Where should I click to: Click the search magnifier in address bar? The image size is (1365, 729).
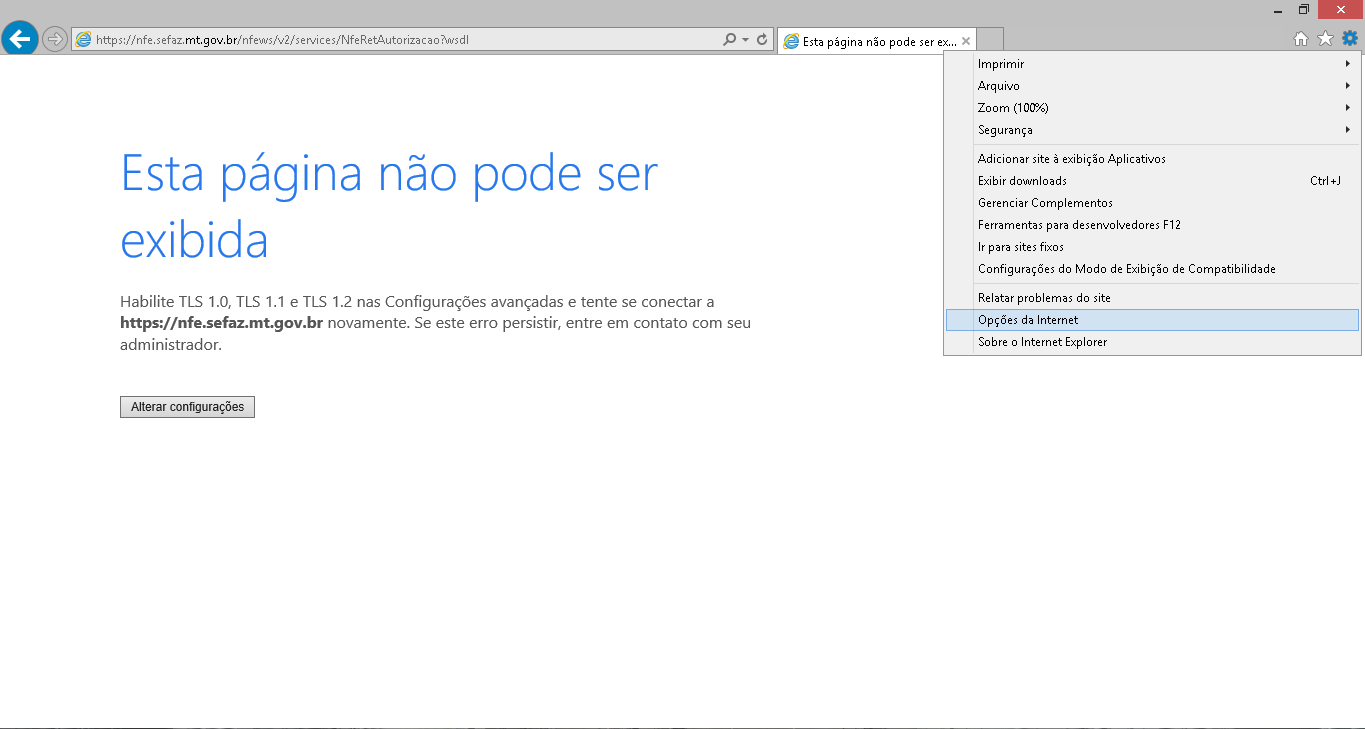(x=730, y=40)
